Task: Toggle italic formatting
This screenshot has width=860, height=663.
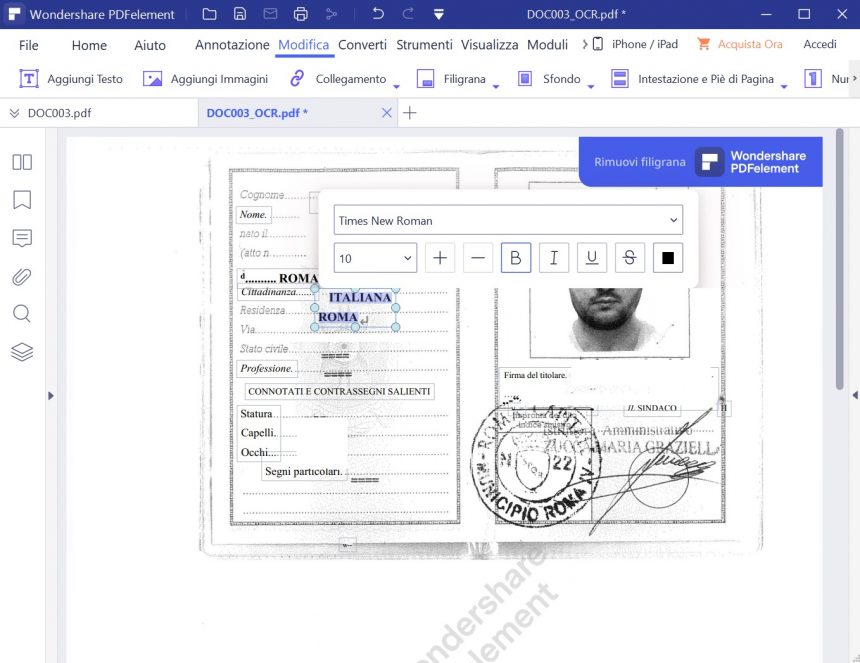Action: tap(554, 258)
